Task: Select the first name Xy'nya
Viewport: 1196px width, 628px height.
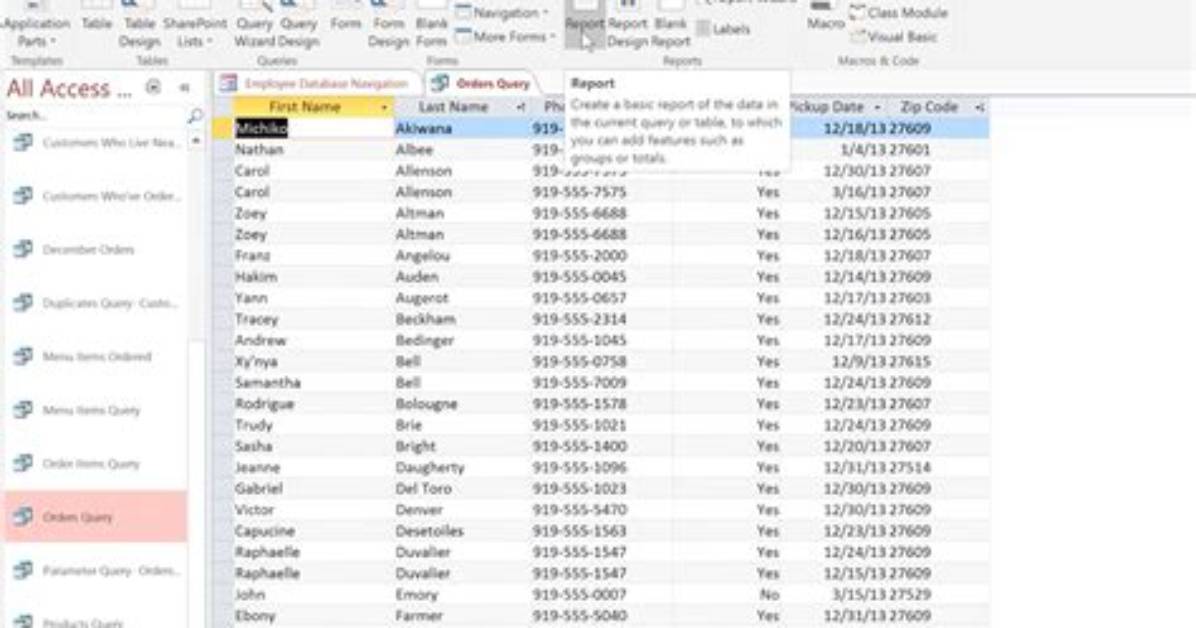Action: click(x=256, y=362)
